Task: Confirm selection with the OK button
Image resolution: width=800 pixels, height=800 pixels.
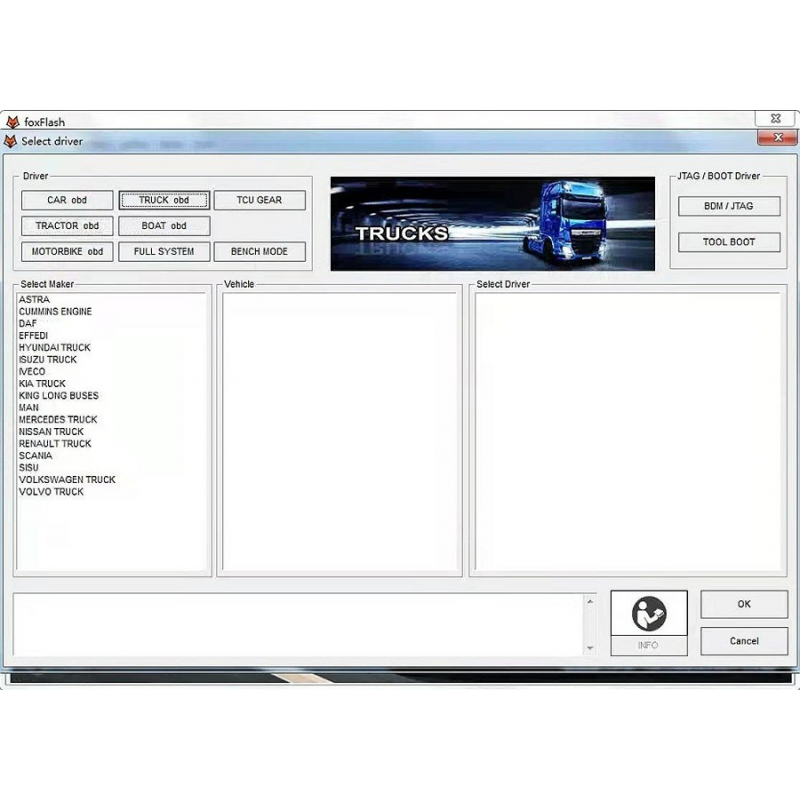Action: tap(743, 604)
